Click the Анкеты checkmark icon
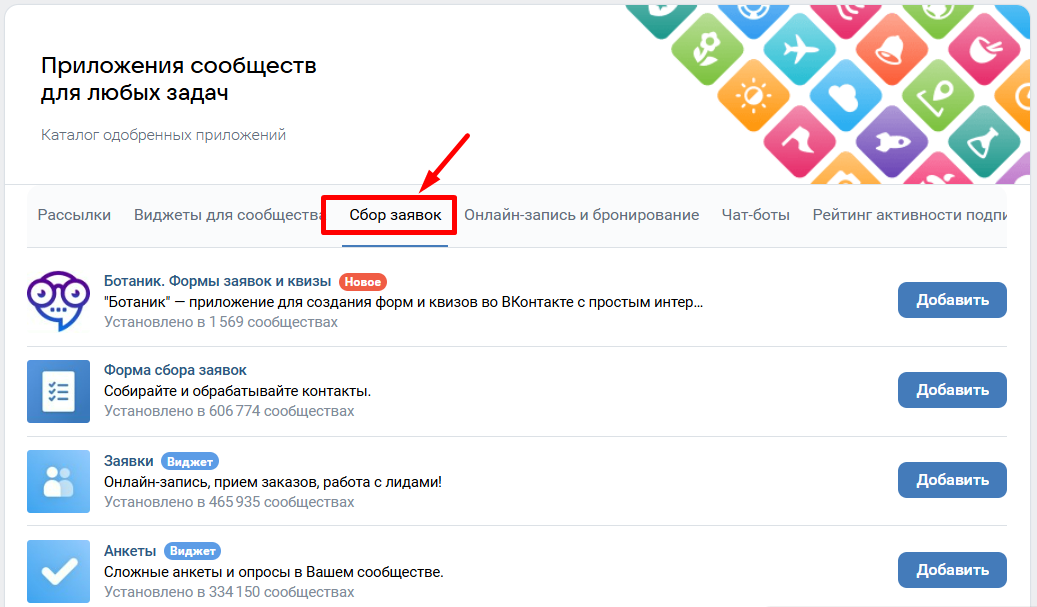This screenshot has height=607, width=1037. 58,570
